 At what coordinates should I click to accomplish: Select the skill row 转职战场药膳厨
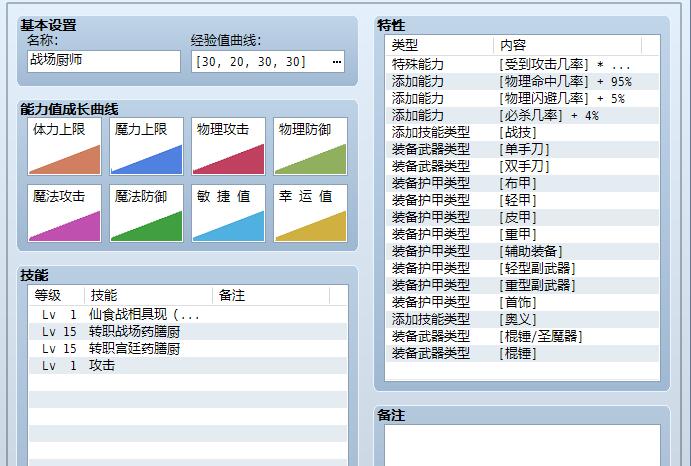click(x=188, y=332)
